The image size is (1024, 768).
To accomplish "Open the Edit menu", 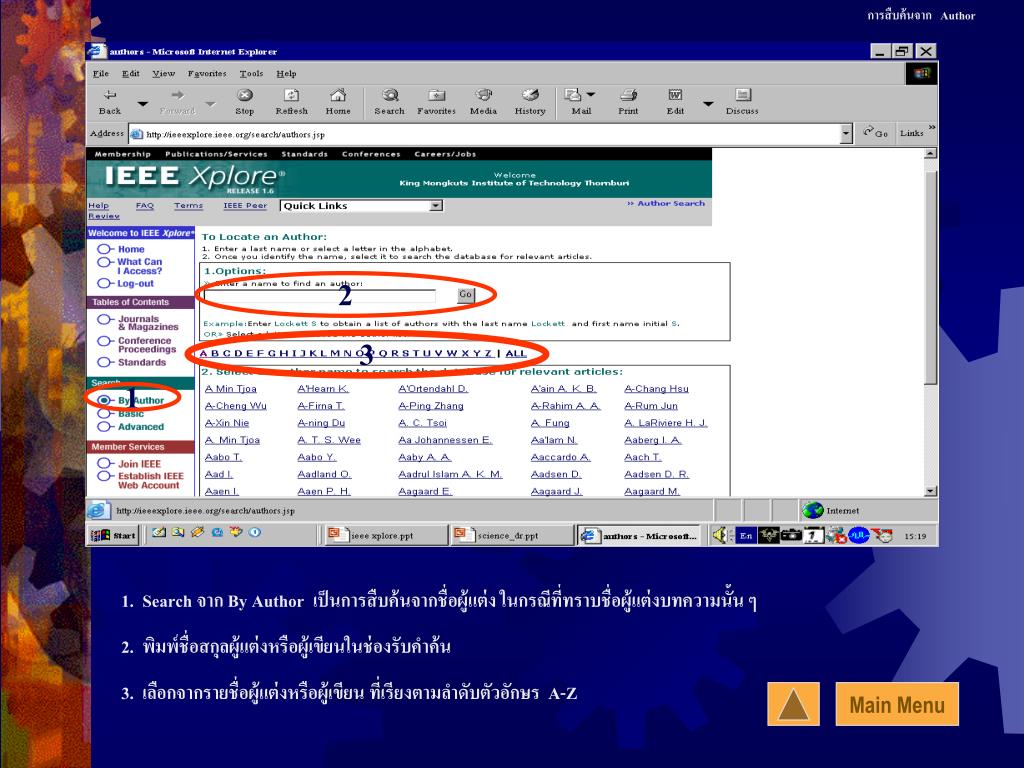I will pos(131,74).
